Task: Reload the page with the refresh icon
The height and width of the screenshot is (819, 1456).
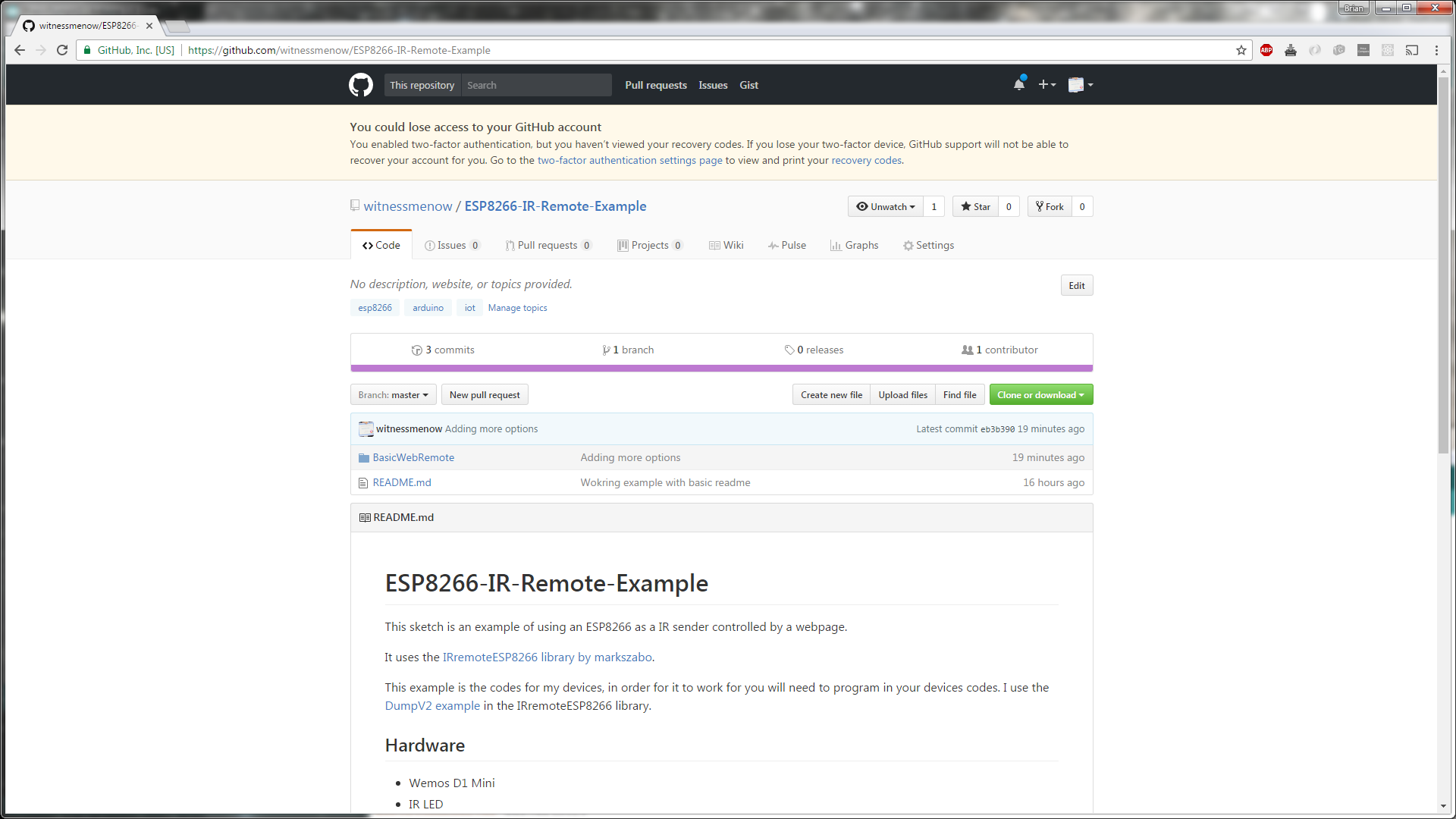Action: [62, 50]
